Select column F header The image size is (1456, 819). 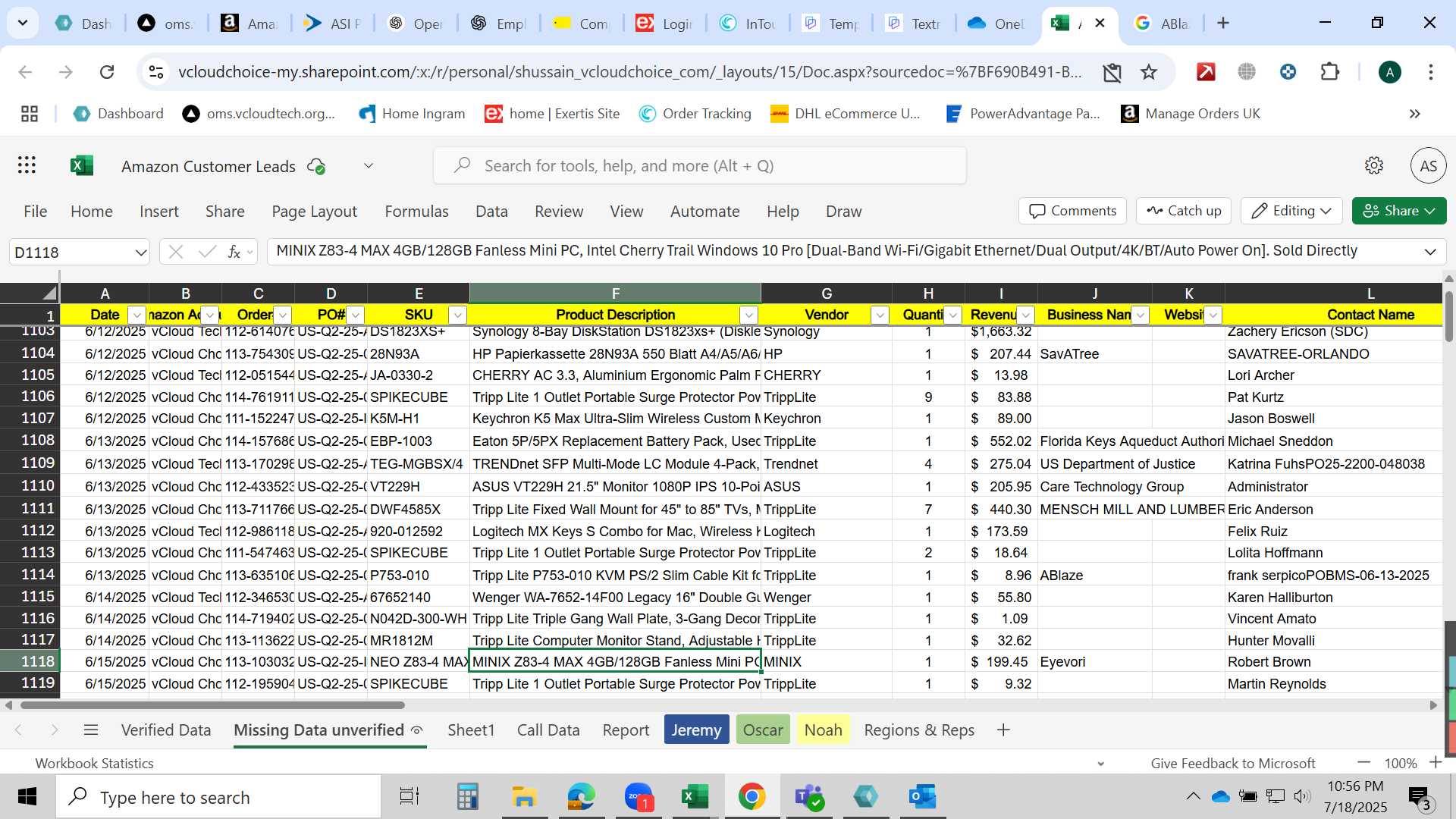(615, 293)
